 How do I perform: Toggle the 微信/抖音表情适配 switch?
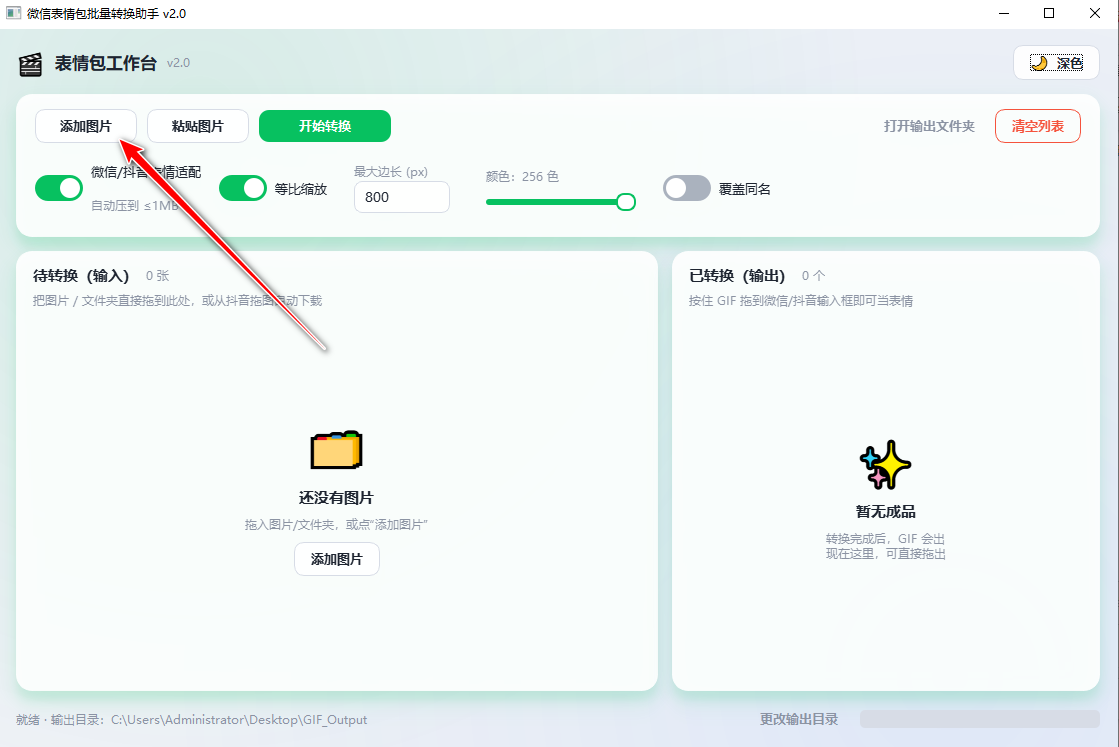pyautogui.click(x=59, y=188)
